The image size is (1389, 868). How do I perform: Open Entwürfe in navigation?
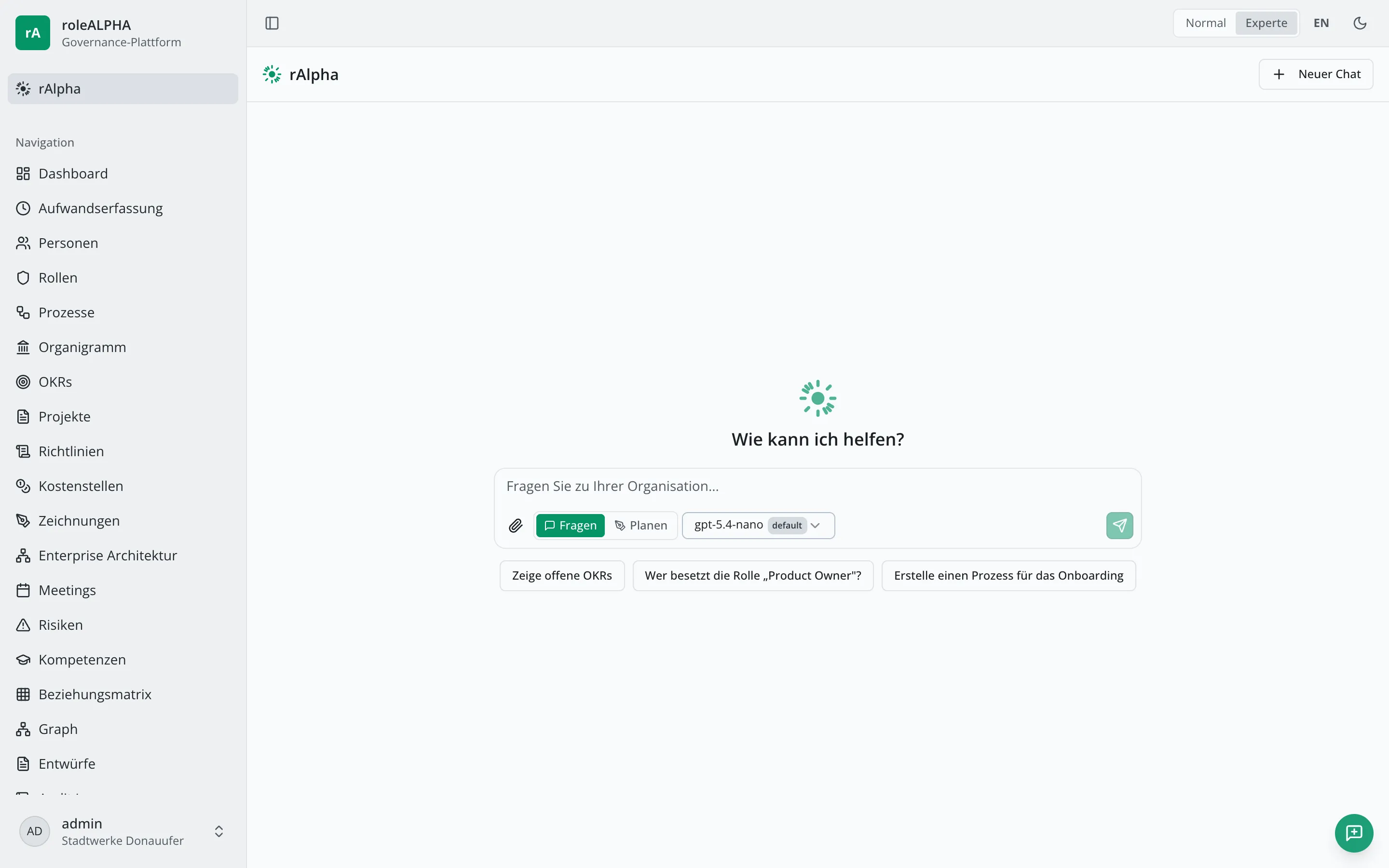123,764
